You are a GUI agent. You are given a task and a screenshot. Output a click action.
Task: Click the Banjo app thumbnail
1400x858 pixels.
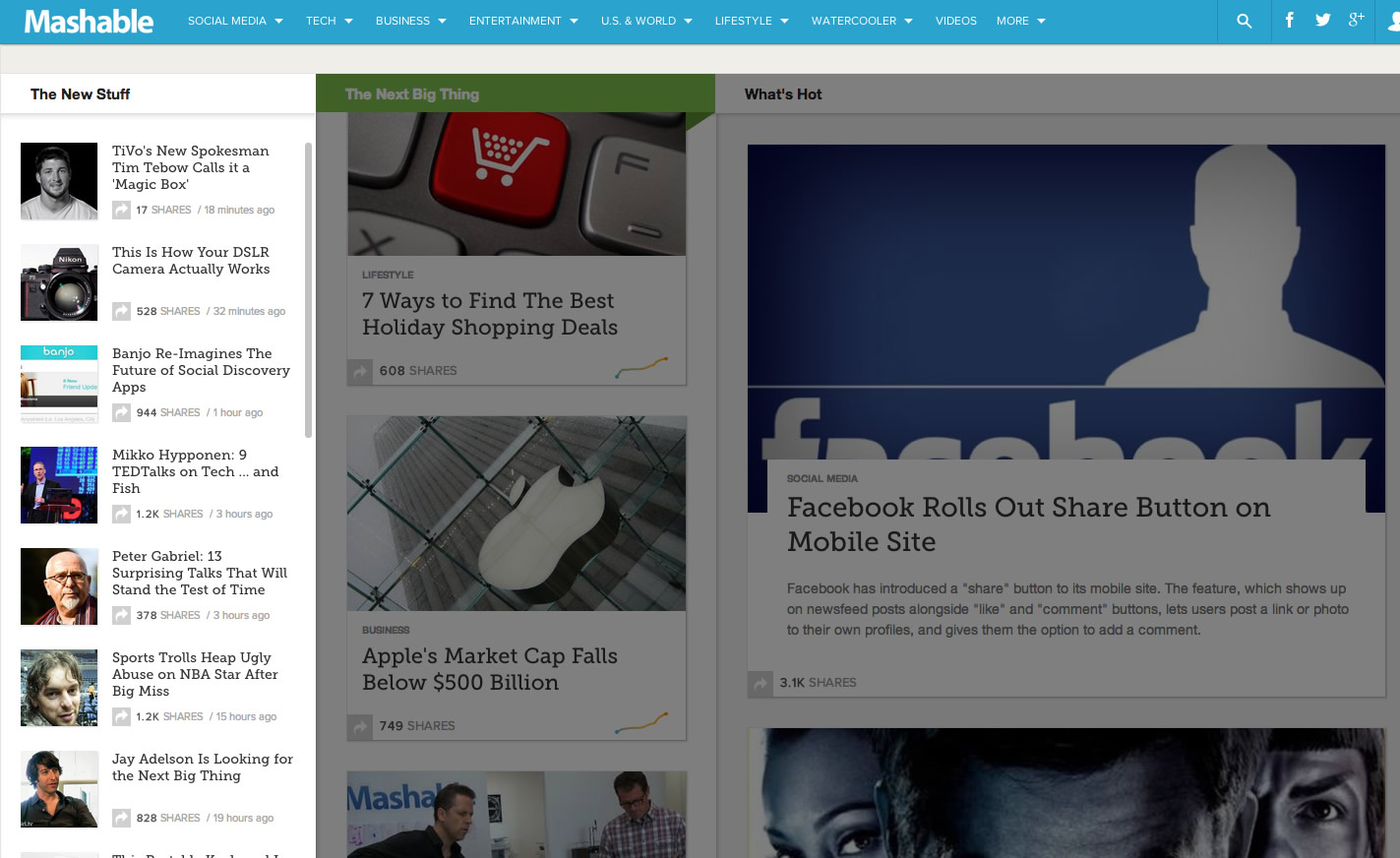point(59,384)
